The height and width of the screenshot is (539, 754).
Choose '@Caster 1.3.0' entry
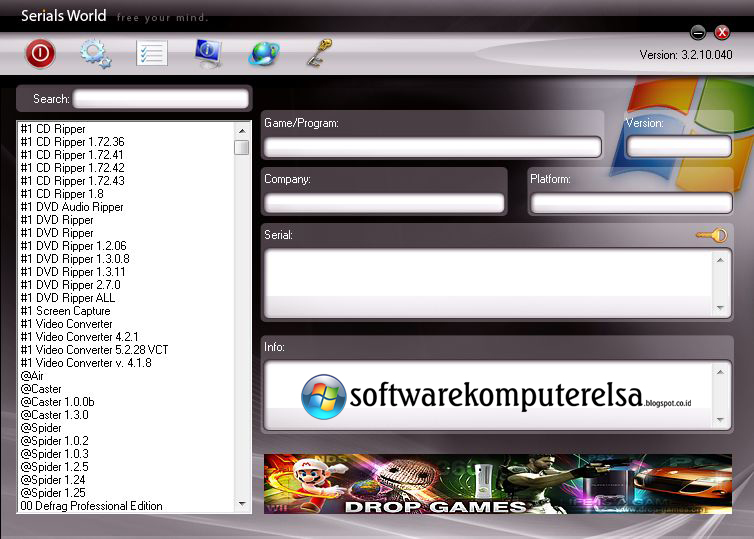pos(54,414)
